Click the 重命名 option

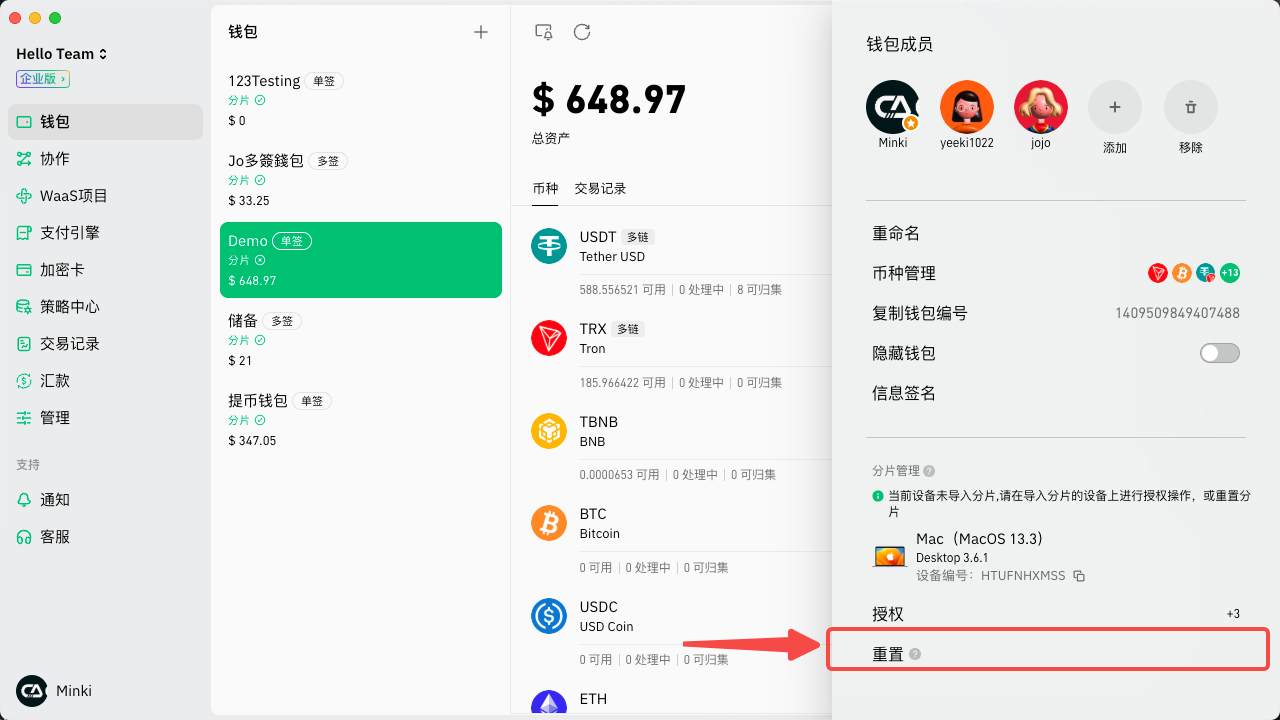click(x=896, y=233)
